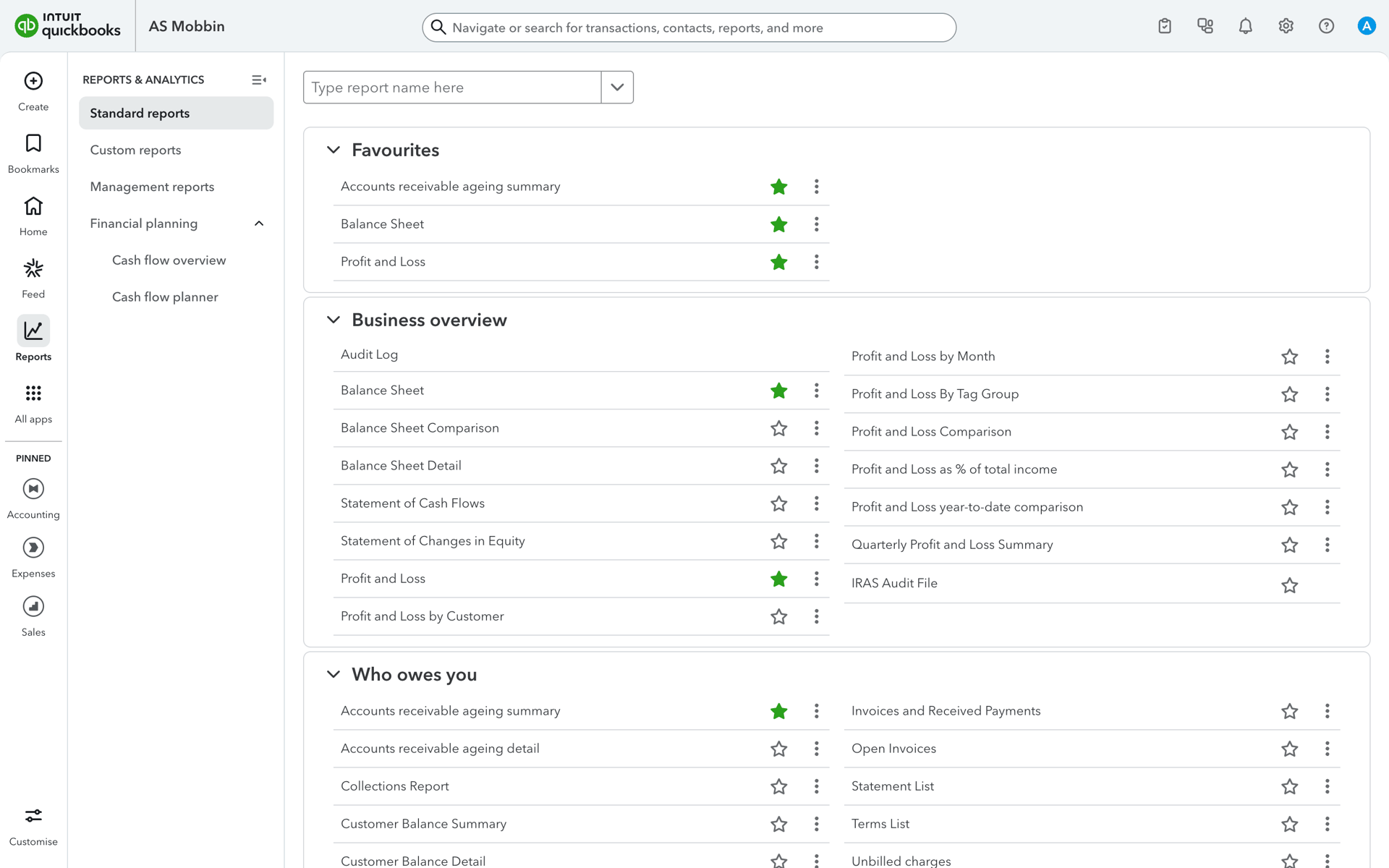The width and height of the screenshot is (1389, 868).
Task: Favourite Profit and Loss by Customer
Action: (779, 616)
